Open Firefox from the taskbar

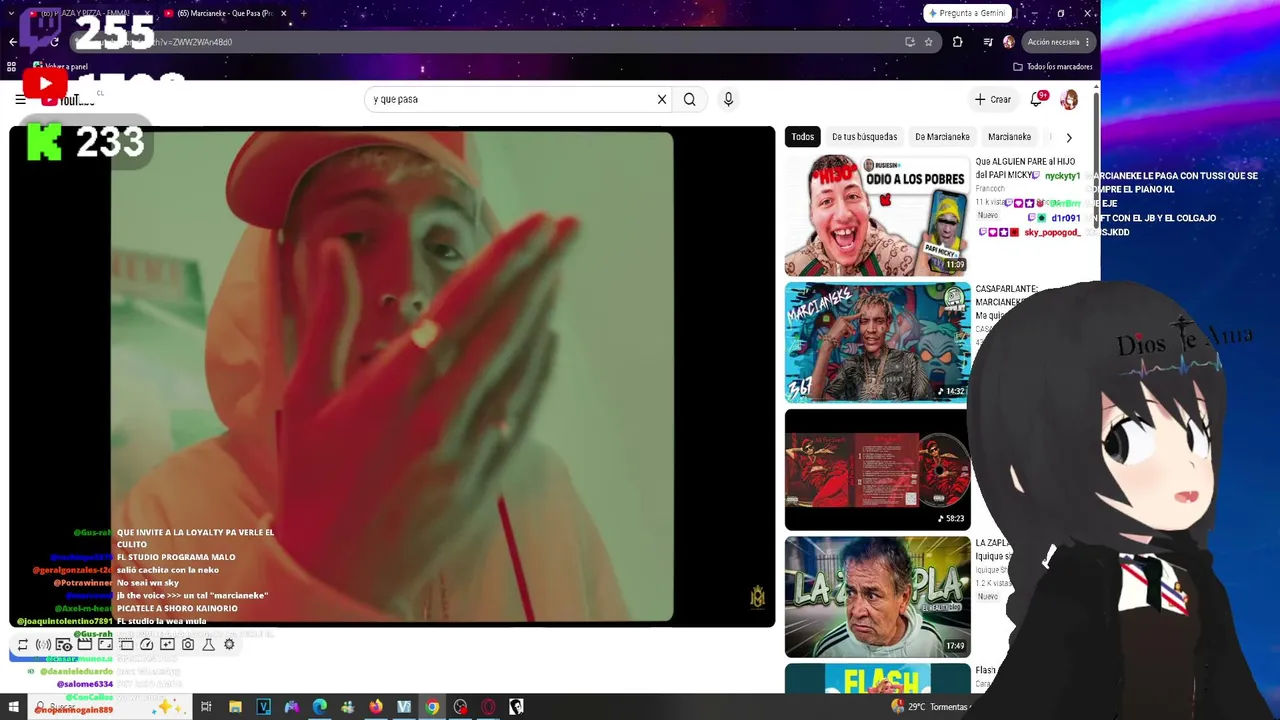point(375,707)
